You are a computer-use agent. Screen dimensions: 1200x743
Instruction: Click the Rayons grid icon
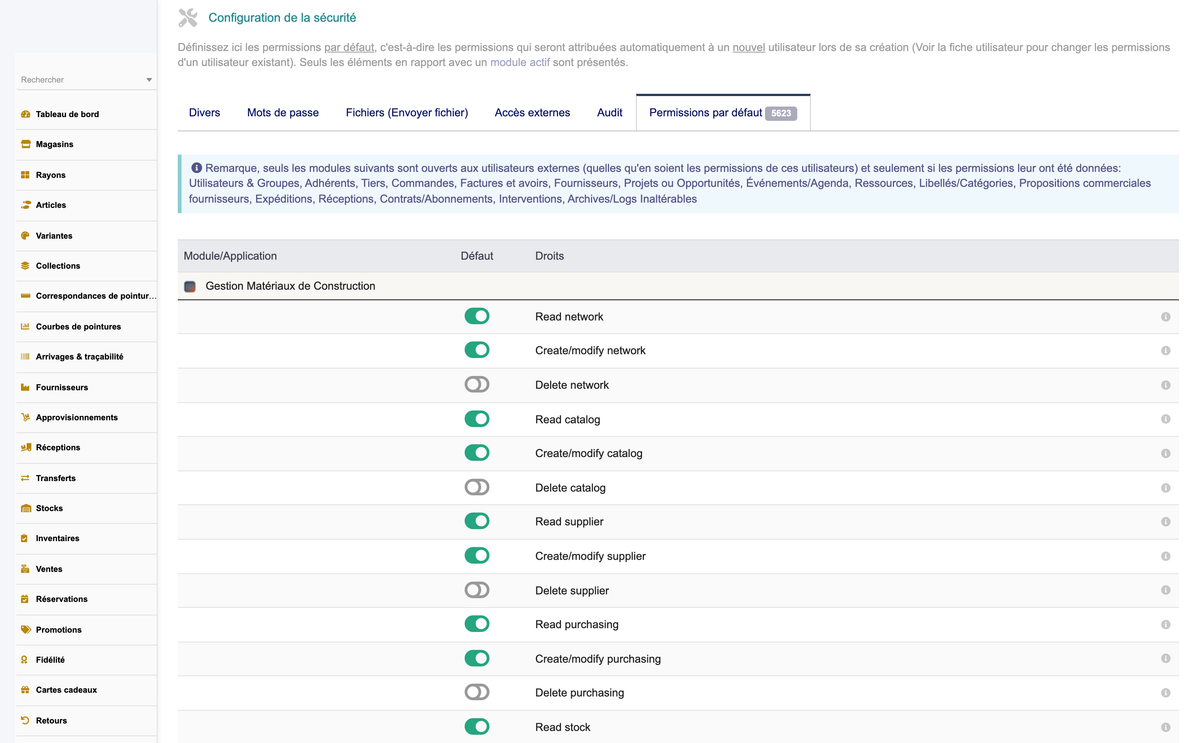pos(25,175)
